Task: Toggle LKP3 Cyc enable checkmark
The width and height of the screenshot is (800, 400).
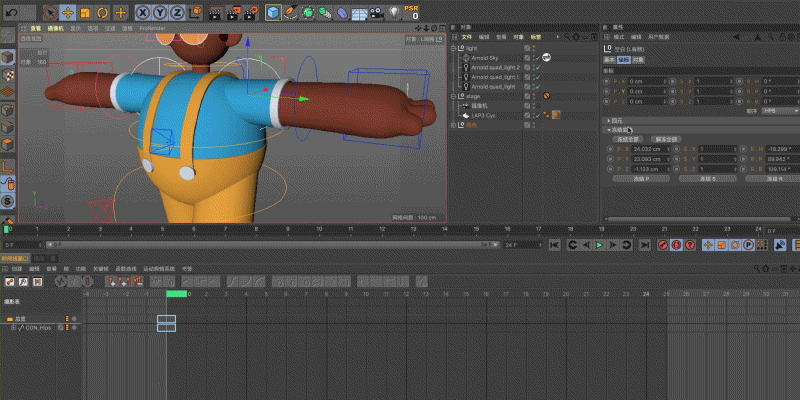Action: [x=537, y=115]
